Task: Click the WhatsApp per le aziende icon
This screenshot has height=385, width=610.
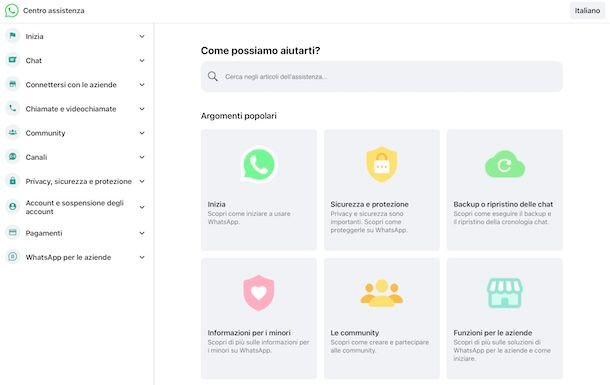Action: [12, 257]
